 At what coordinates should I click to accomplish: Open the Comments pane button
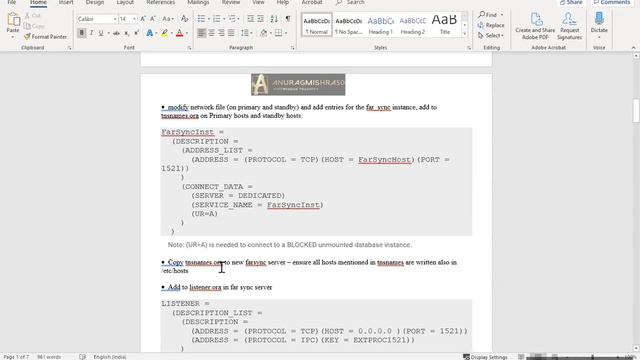pyautogui.click(x=611, y=2)
